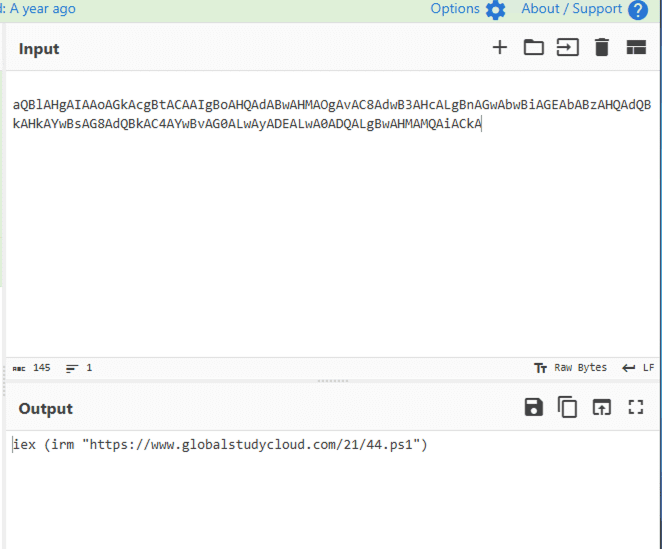Click the divider handle between Input and Output
662x549 pixels.
(331, 381)
